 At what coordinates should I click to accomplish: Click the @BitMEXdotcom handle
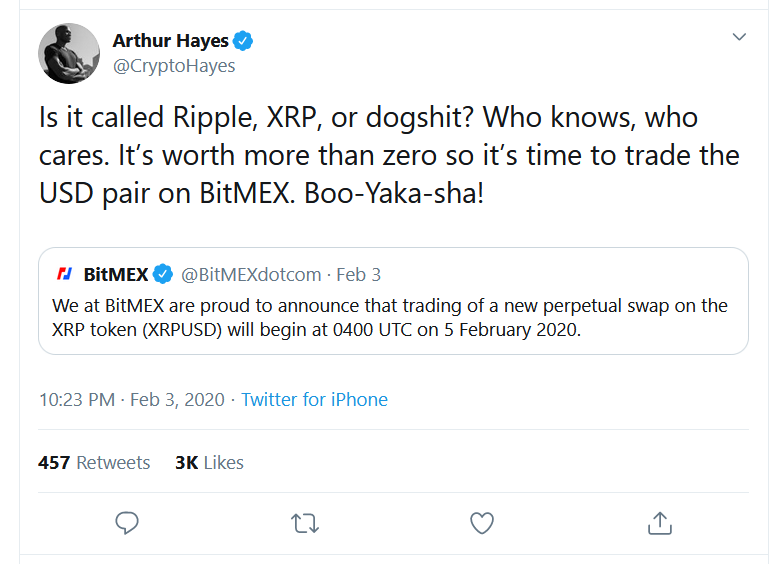[x=251, y=274]
